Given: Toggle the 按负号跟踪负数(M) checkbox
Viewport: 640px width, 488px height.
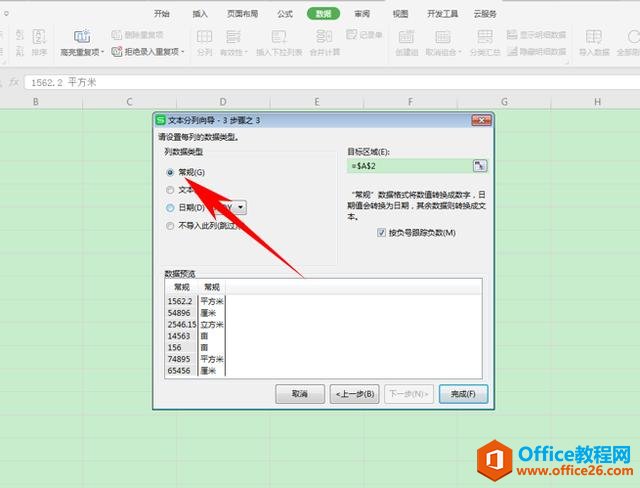Looking at the screenshot, I should (381, 233).
